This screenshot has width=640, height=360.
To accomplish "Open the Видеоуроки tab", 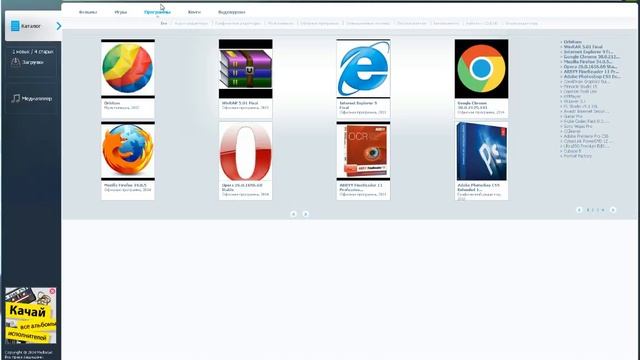I will tap(231, 12).
